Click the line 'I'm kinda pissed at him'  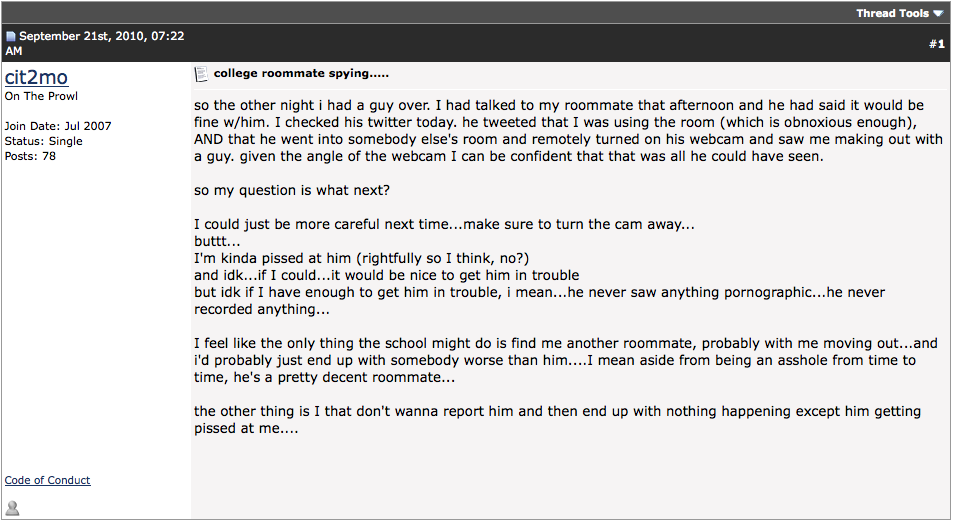click(361, 258)
